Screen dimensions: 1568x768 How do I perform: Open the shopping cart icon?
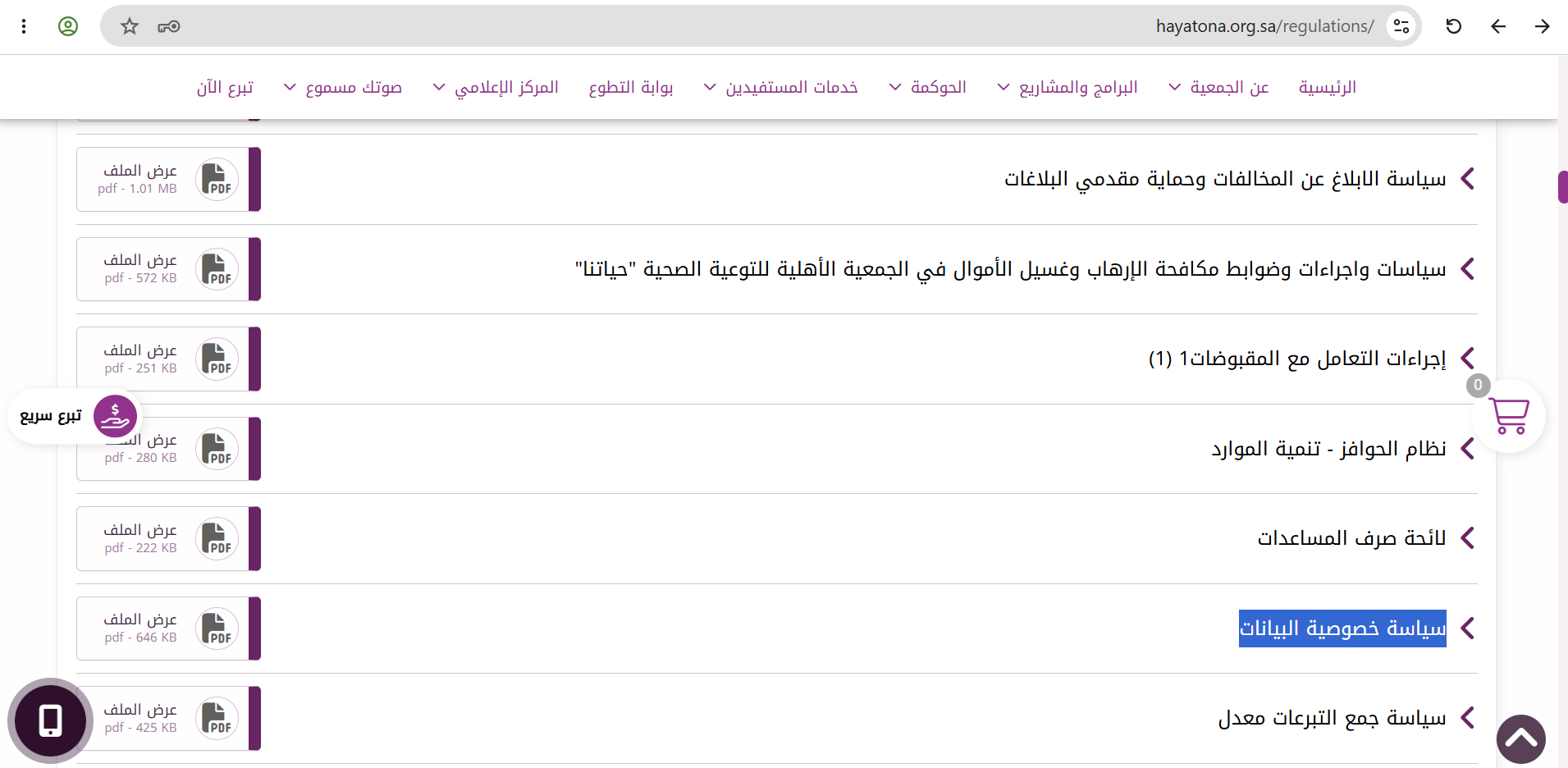click(1508, 415)
